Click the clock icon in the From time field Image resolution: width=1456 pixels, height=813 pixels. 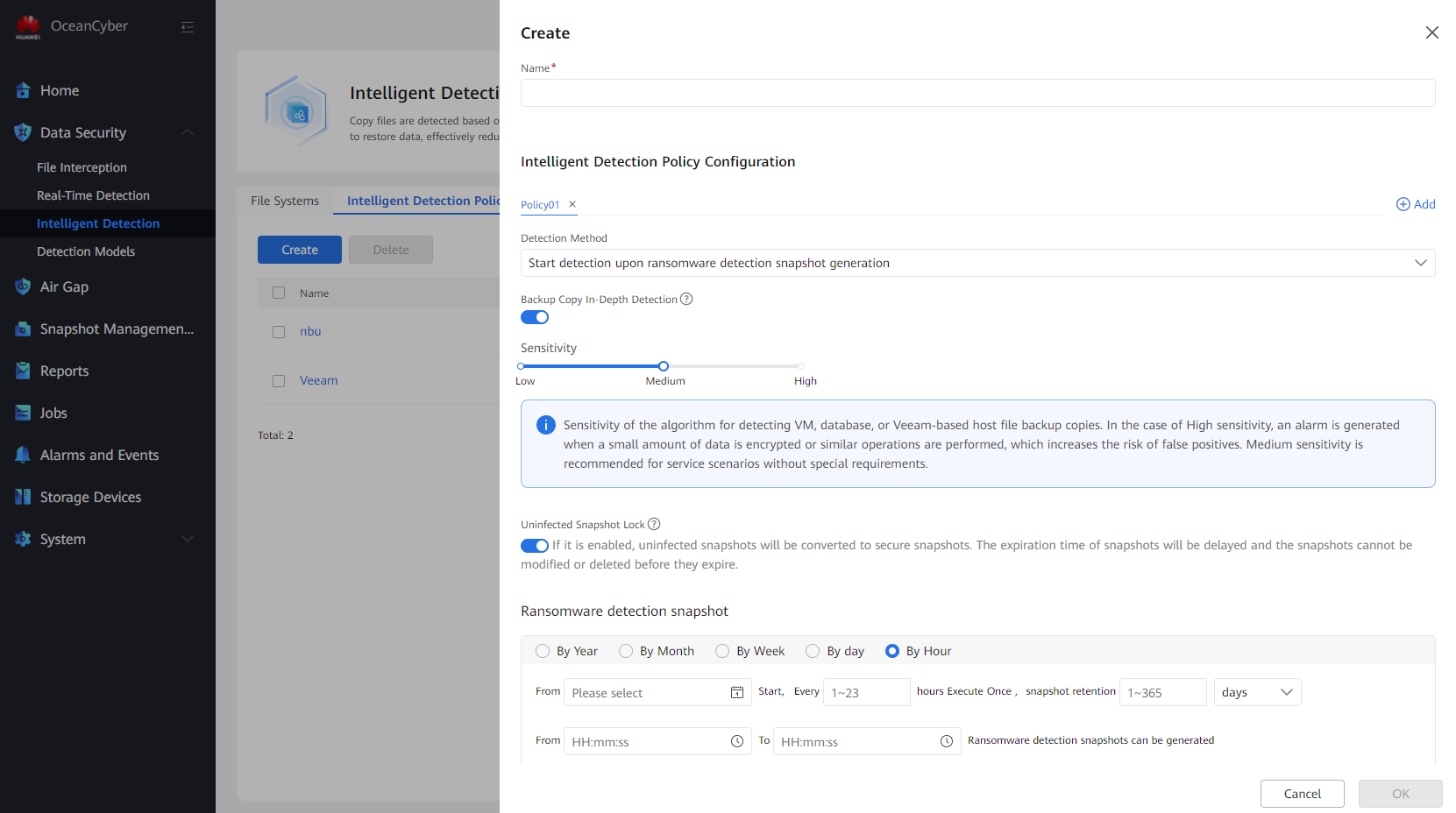point(736,741)
